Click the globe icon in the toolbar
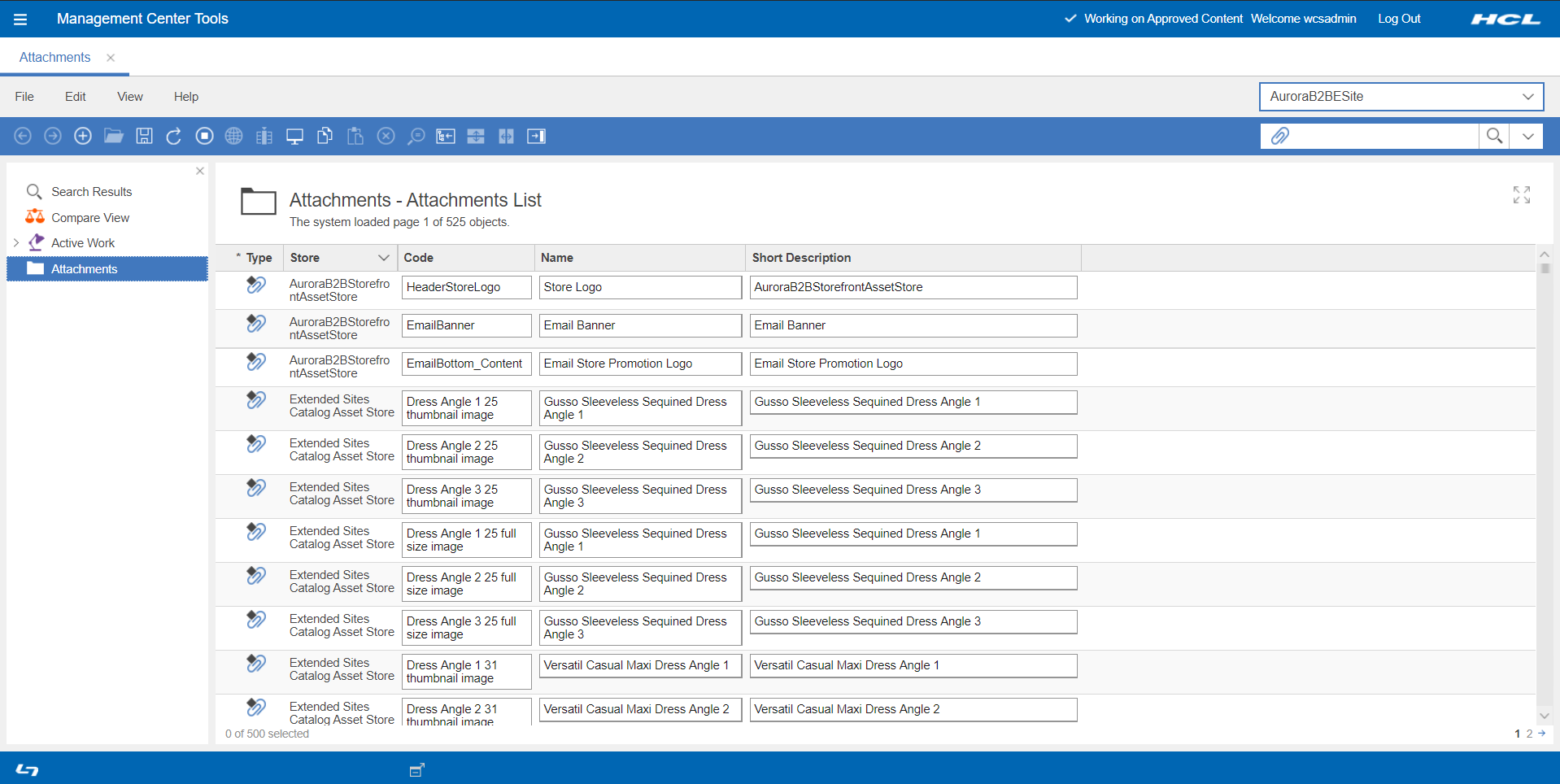1560x784 pixels. pos(233,136)
